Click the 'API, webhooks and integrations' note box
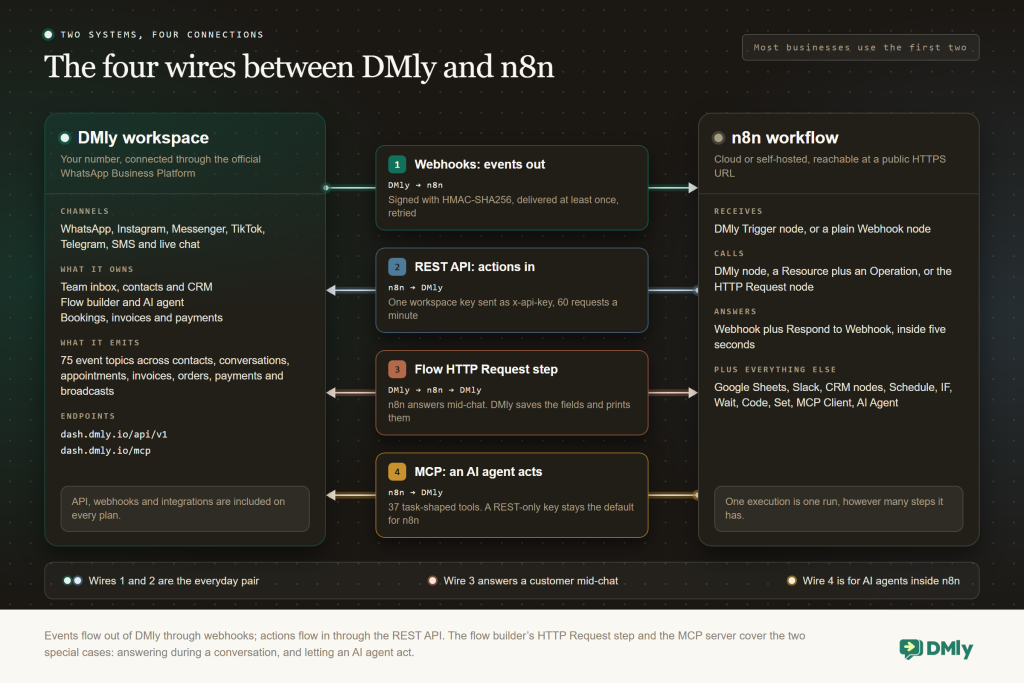Screen dimensions: 1024x683 [x=185, y=509]
